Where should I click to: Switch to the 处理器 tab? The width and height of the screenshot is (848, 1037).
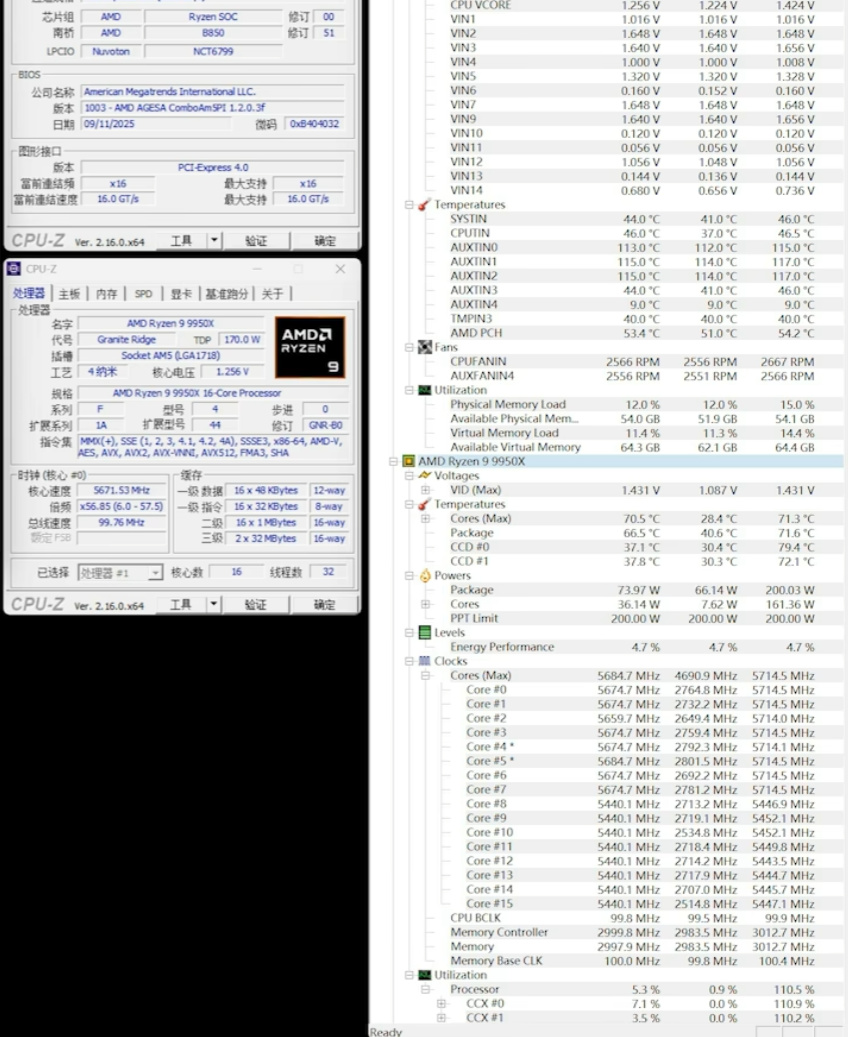coord(28,293)
